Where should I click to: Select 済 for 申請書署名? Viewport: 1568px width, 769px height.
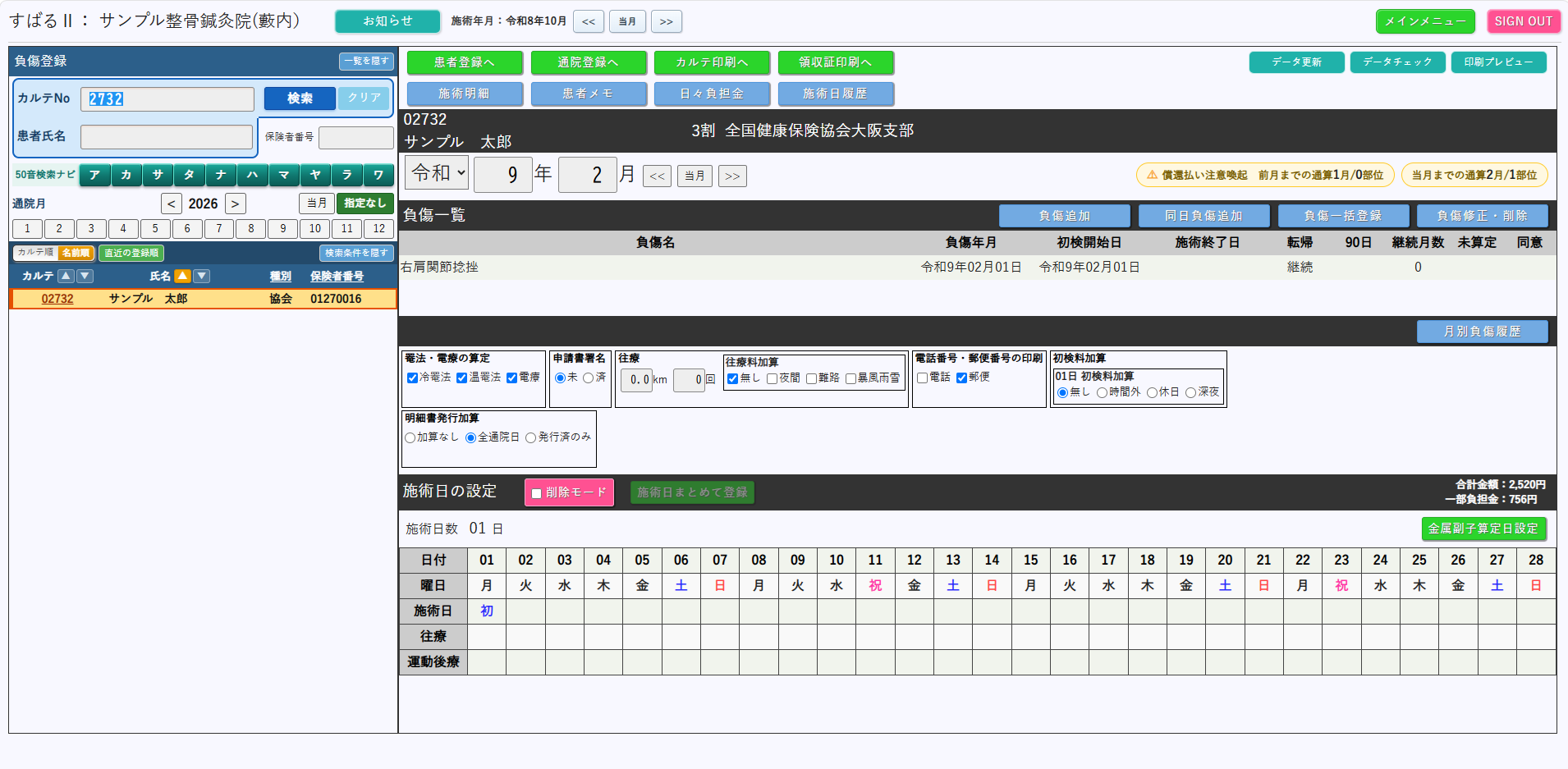click(588, 378)
